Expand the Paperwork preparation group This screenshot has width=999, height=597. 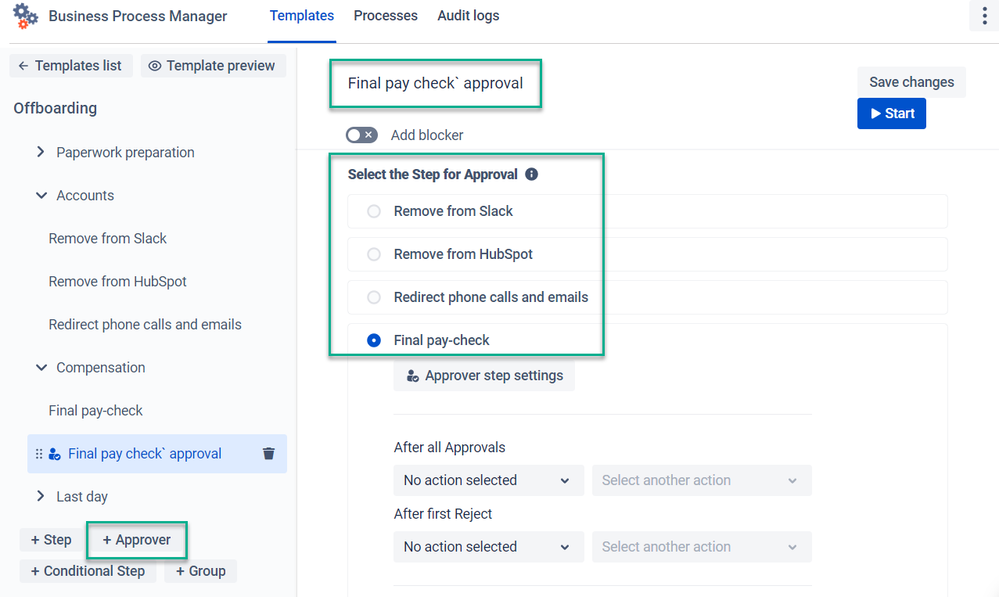pos(41,152)
